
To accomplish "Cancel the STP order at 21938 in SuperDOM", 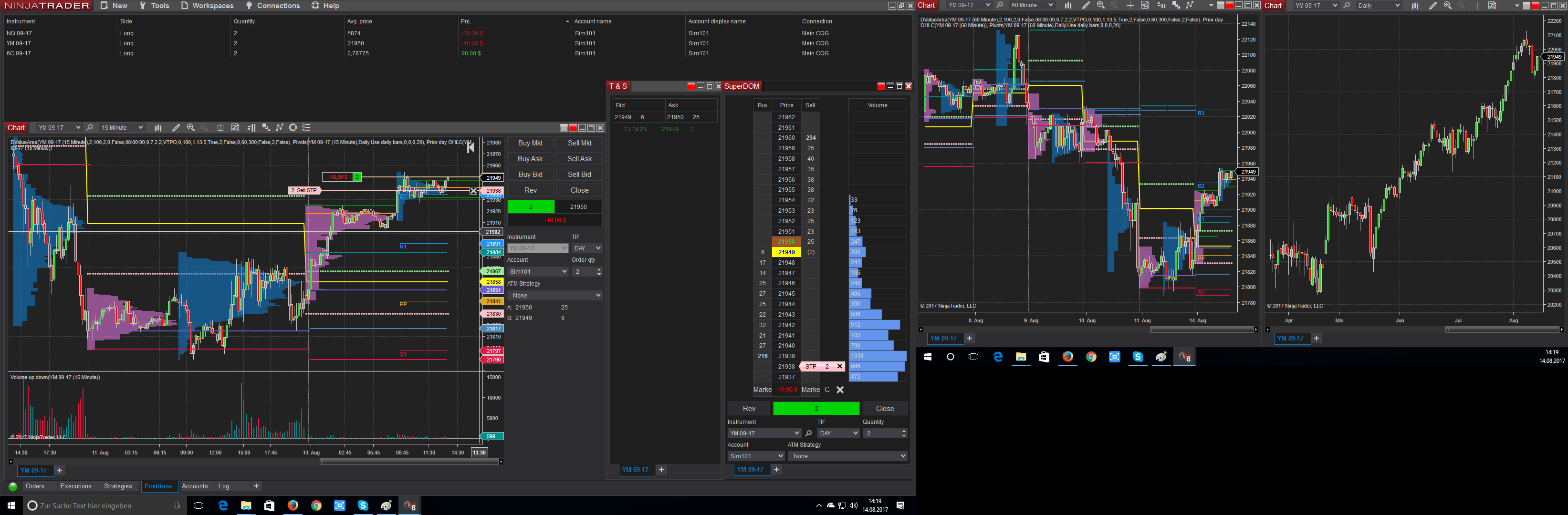I will (839, 367).
